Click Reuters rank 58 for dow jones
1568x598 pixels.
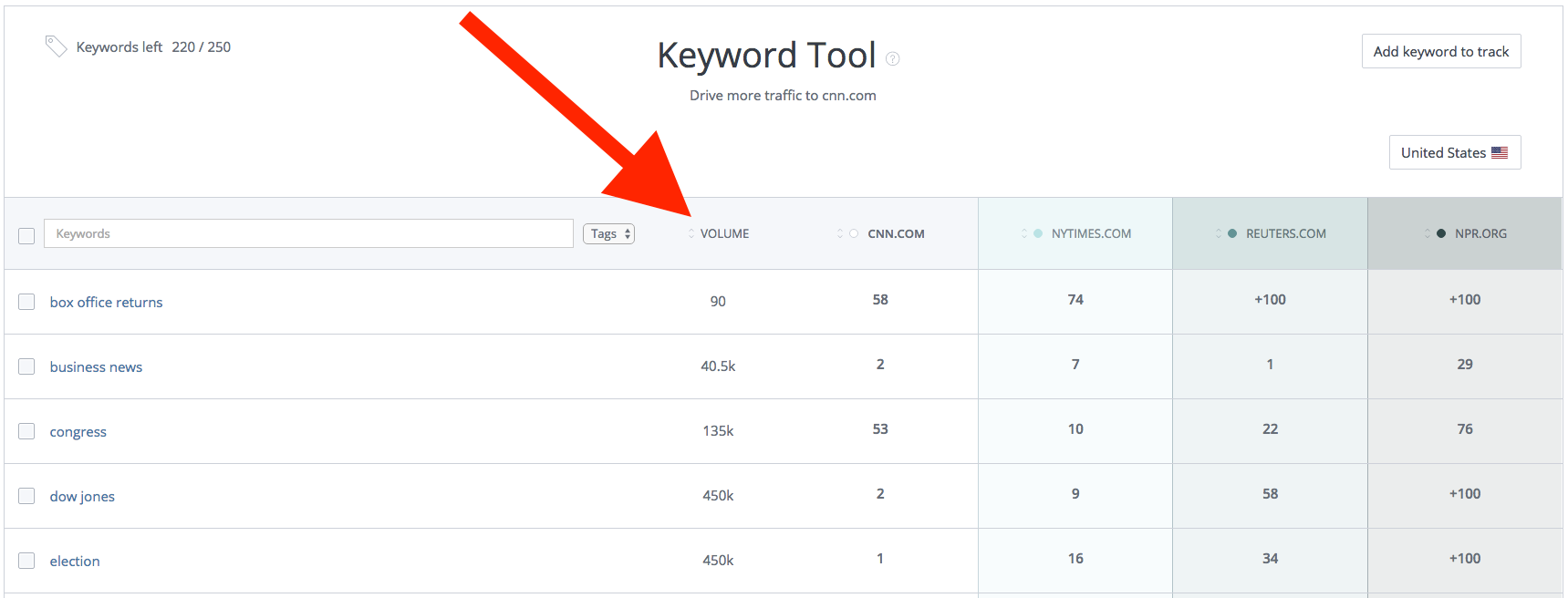point(1270,493)
